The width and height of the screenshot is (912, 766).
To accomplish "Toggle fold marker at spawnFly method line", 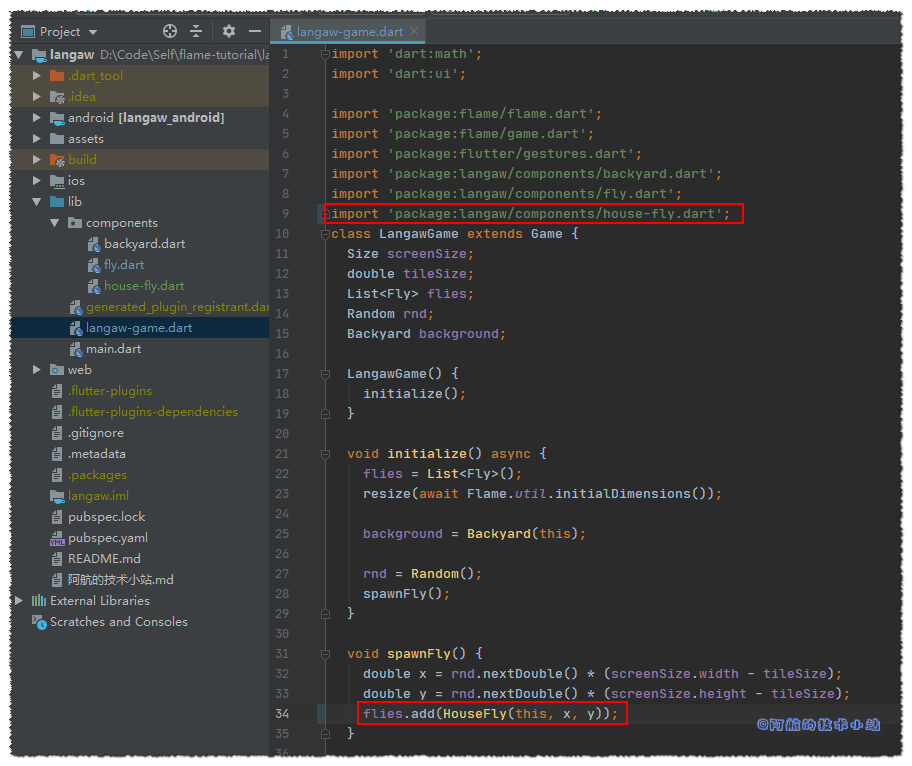I will tap(324, 654).
